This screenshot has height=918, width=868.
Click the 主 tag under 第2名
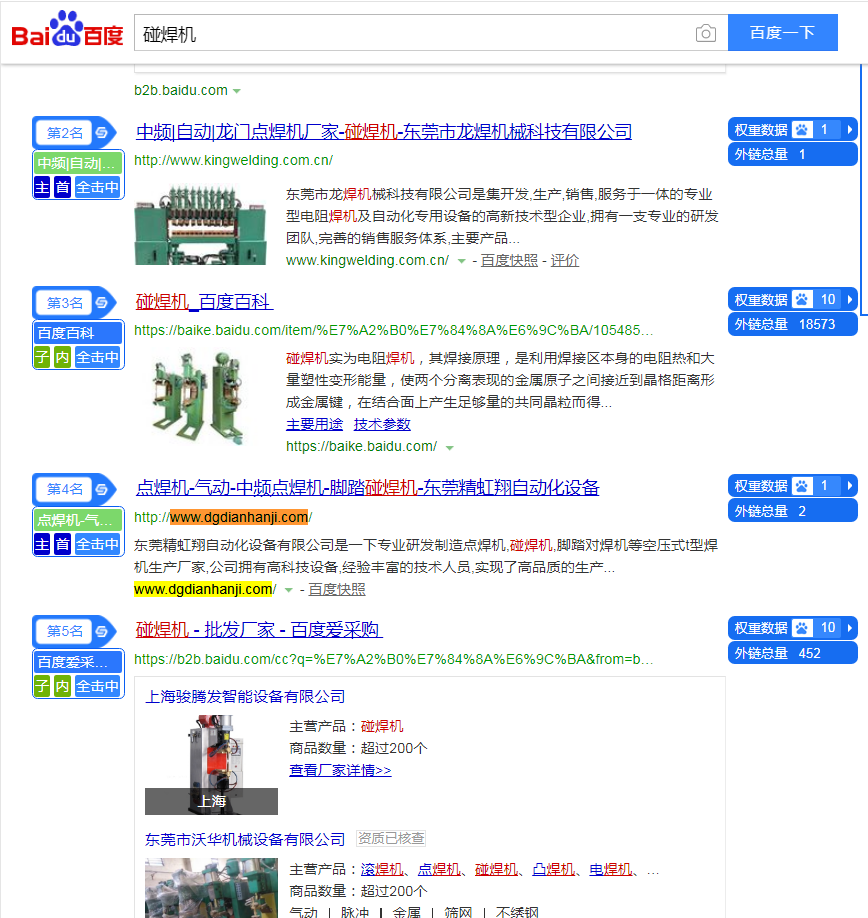(42, 187)
